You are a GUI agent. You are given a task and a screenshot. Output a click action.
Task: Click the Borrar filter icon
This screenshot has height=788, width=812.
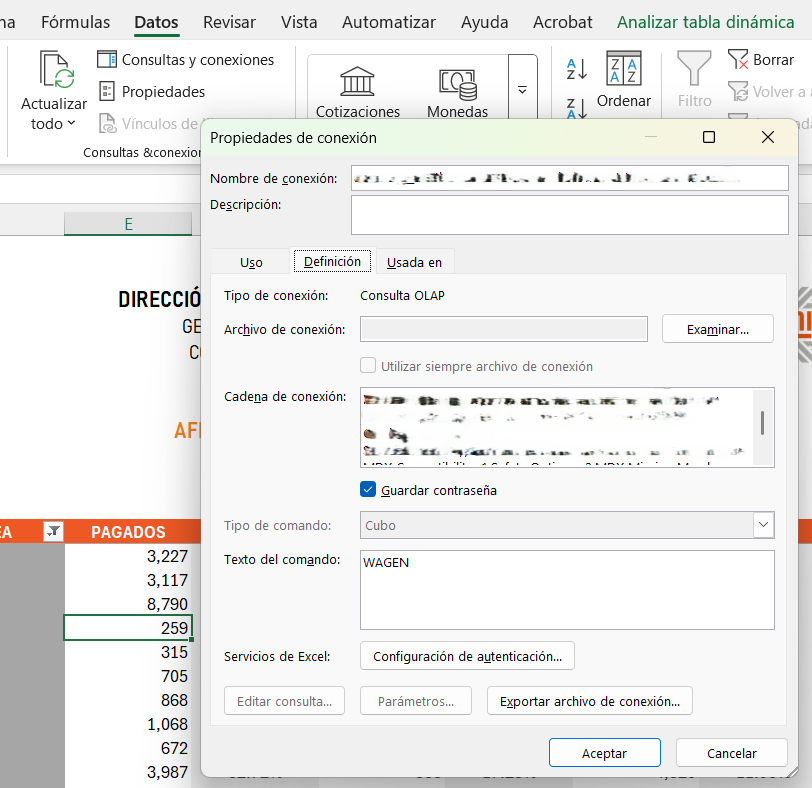click(x=738, y=60)
